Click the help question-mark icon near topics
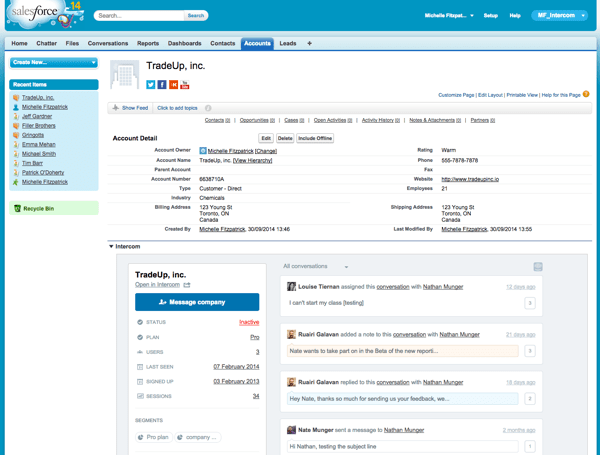Image resolution: width=600 pixels, height=455 pixels. pyautogui.click(x=208, y=108)
